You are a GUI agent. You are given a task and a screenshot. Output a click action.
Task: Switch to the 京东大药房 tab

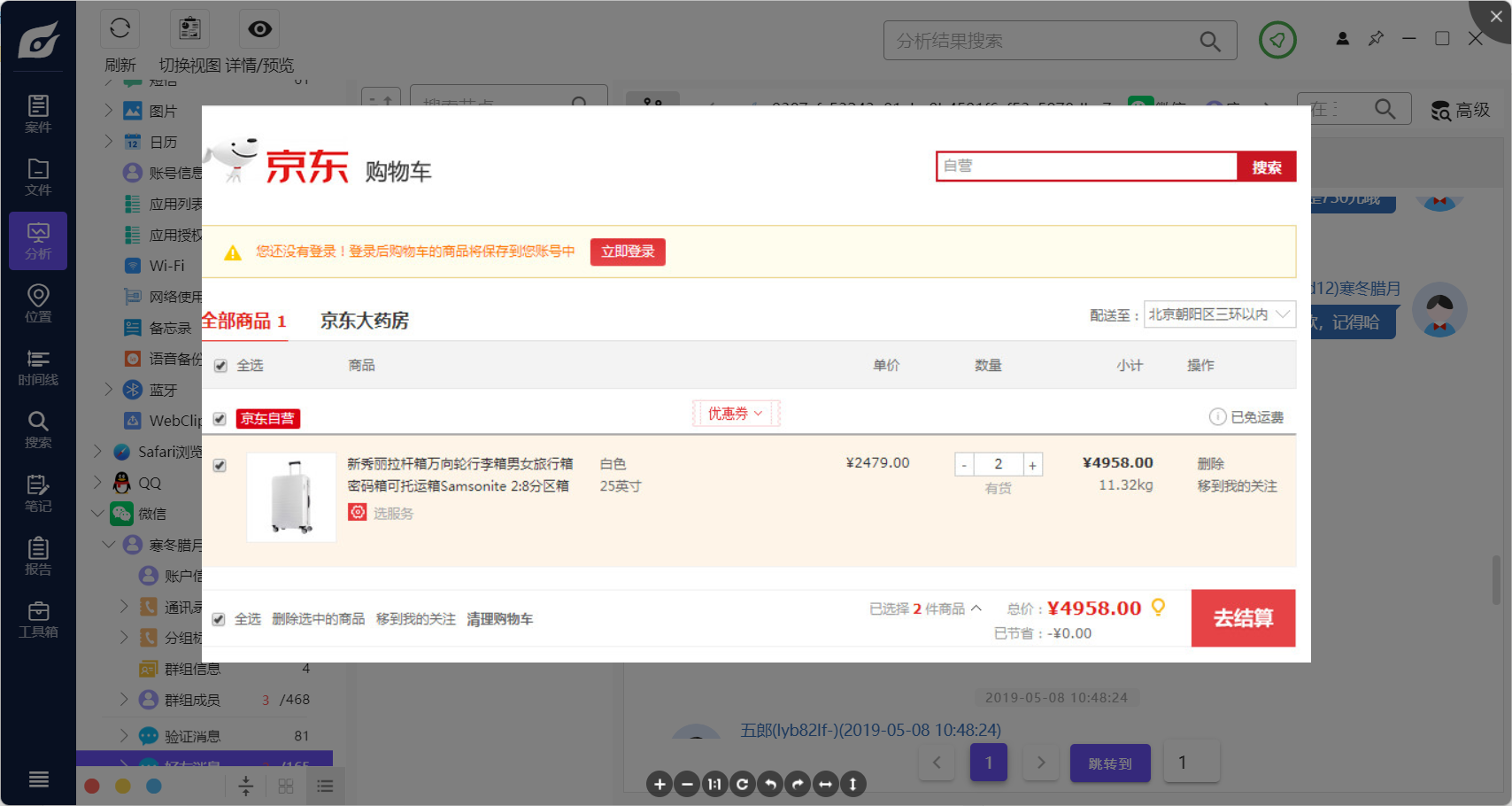coord(363,321)
